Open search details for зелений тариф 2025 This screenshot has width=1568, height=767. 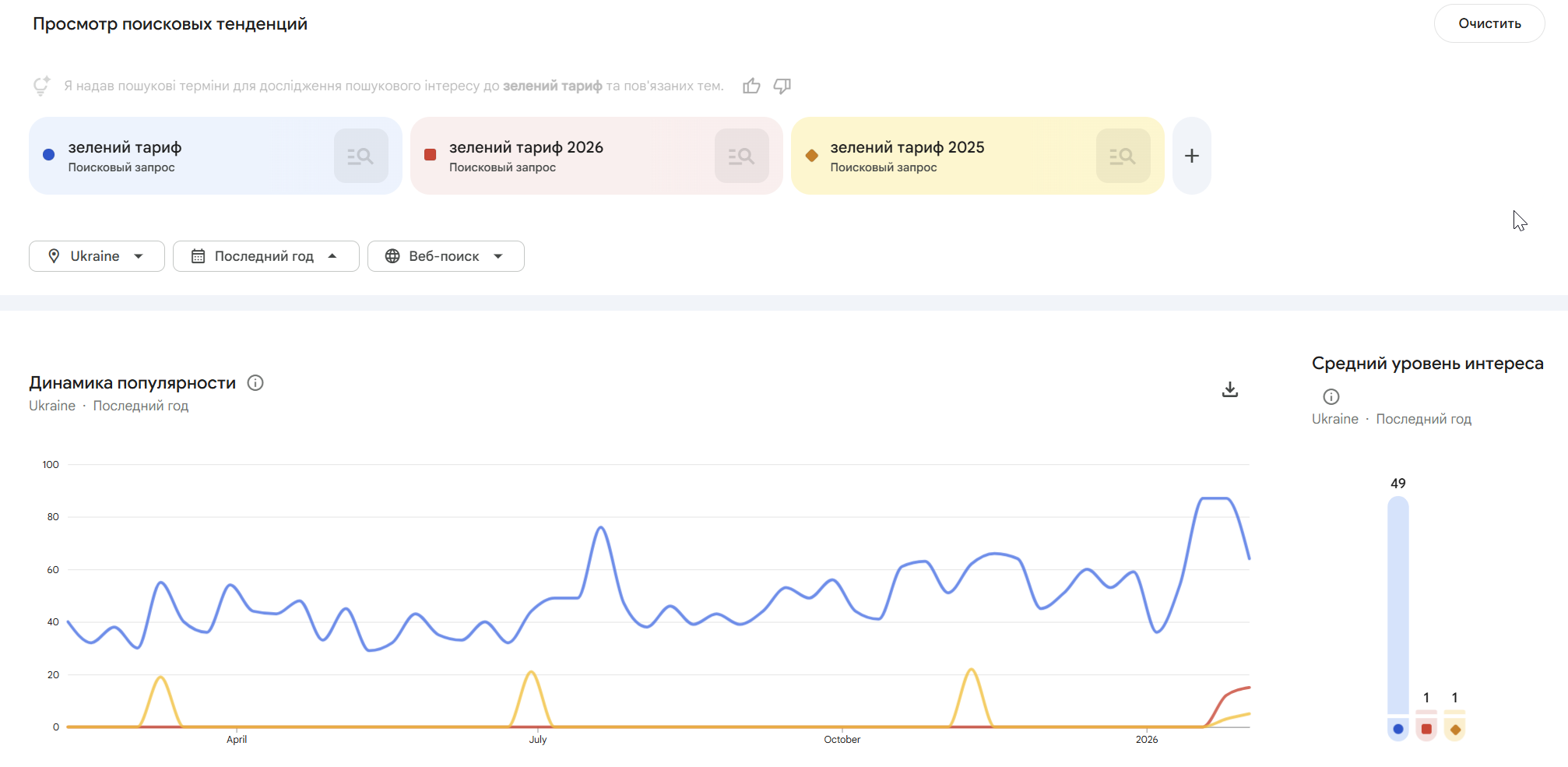[1123, 156]
